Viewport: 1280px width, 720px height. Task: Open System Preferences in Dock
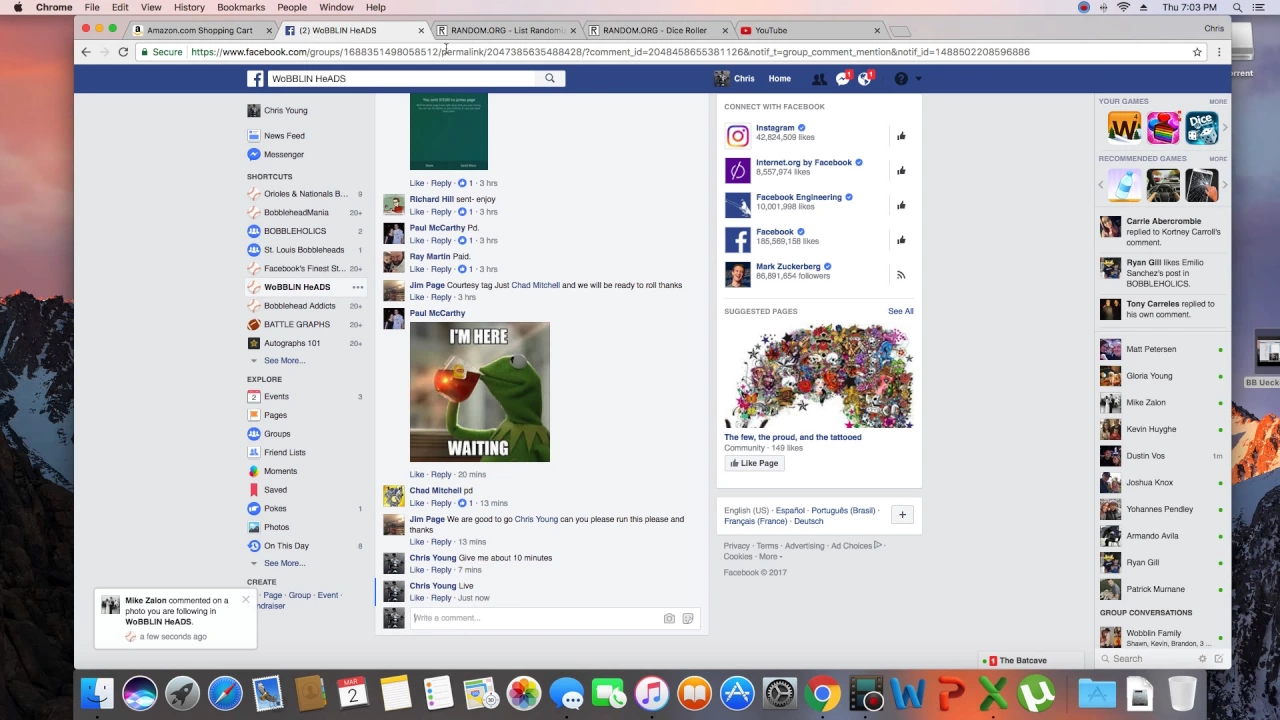point(779,693)
